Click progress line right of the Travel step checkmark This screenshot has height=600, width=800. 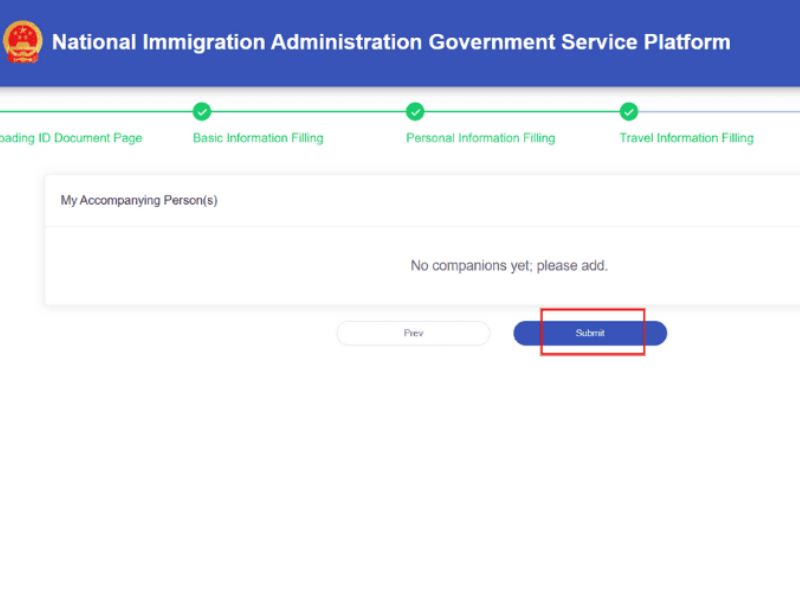[x=720, y=111]
